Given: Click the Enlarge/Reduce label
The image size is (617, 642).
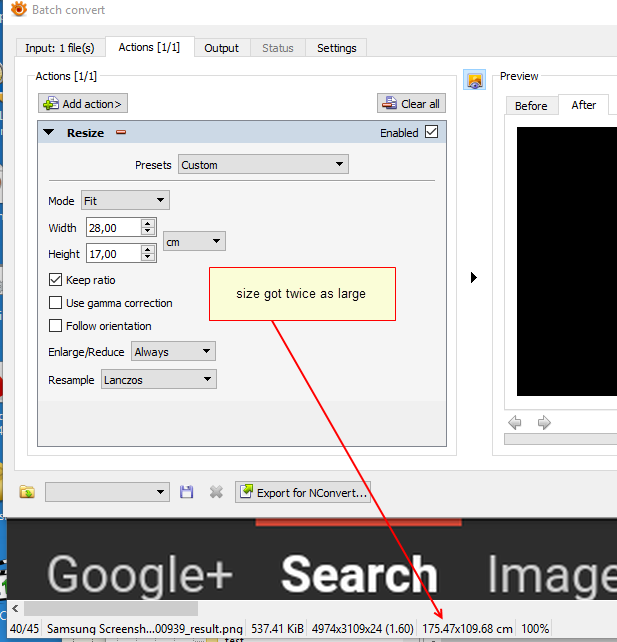Looking at the screenshot, I should [x=86, y=352].
